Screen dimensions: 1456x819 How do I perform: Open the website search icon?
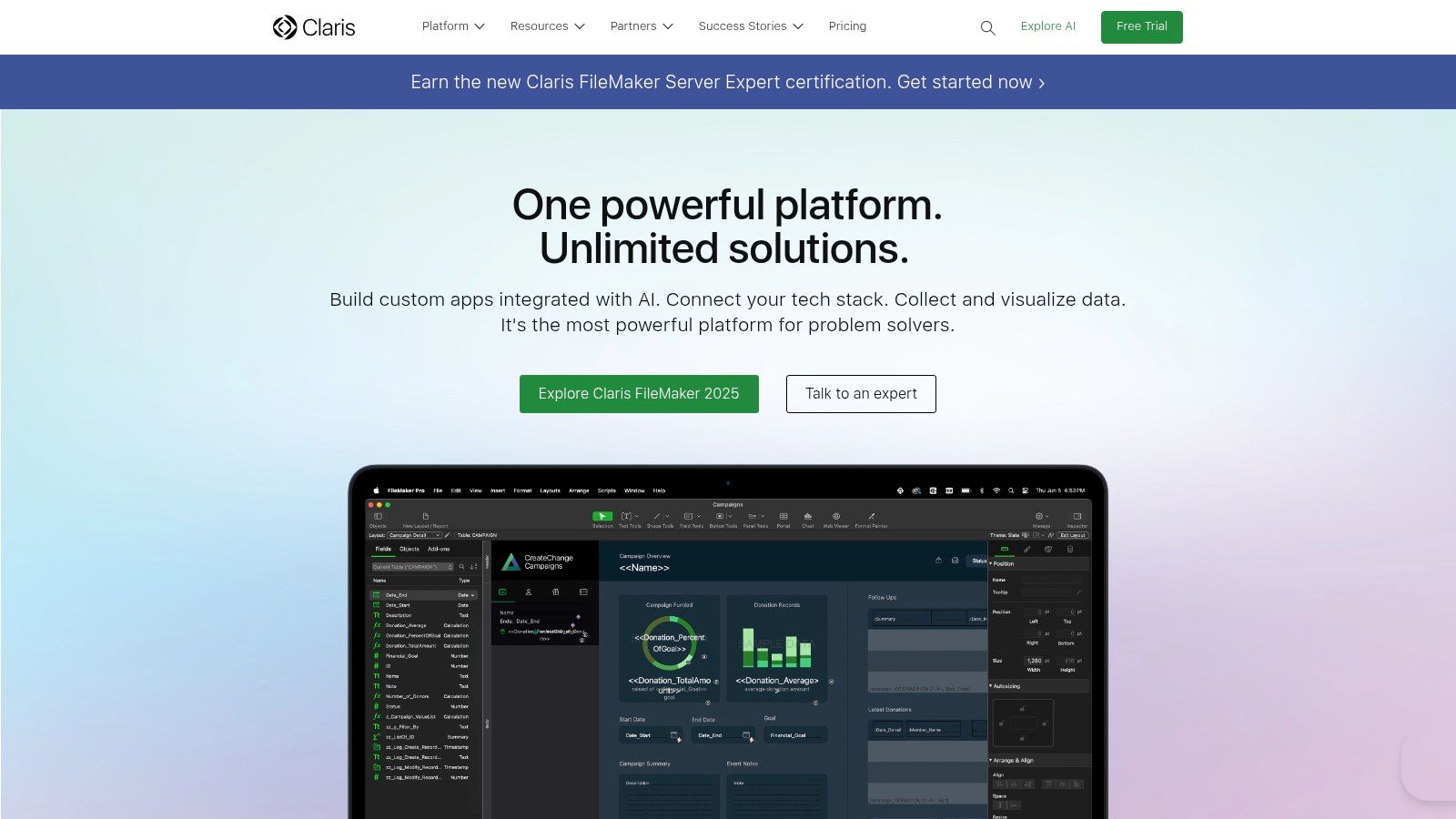[x=987, y=28]
